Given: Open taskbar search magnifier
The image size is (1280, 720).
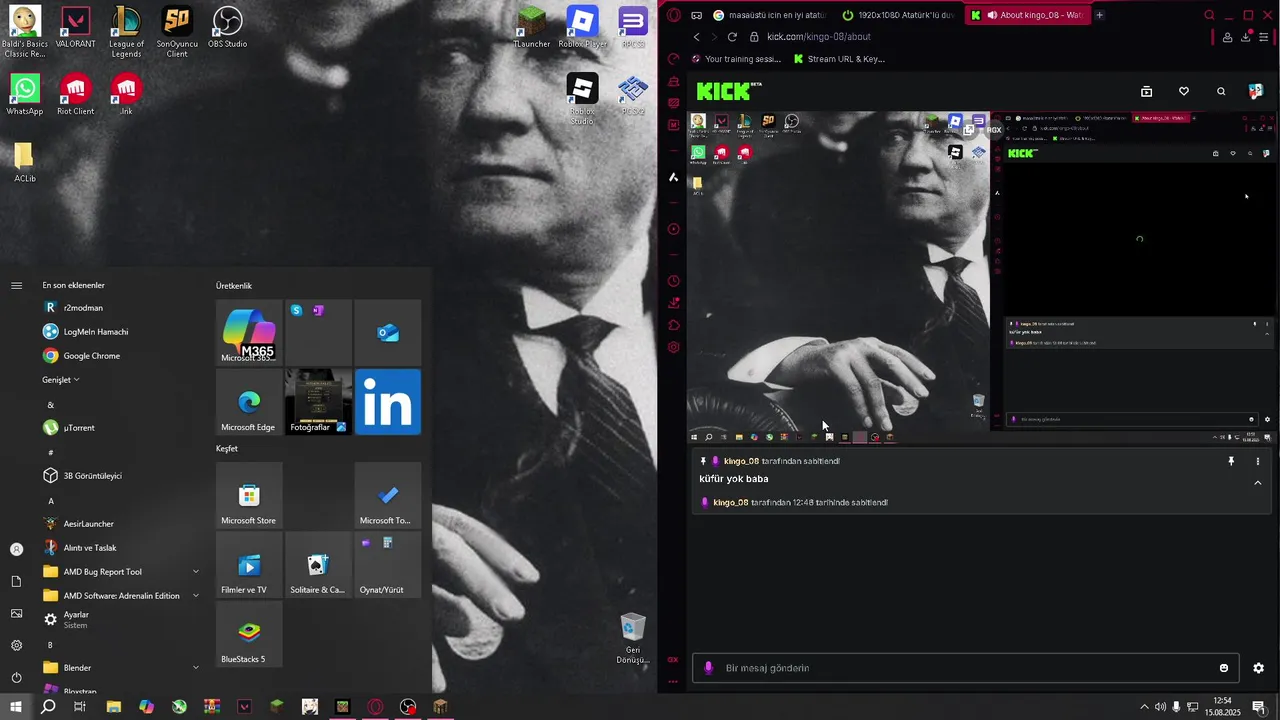Looking at the screenshot, I should [48, 707].
